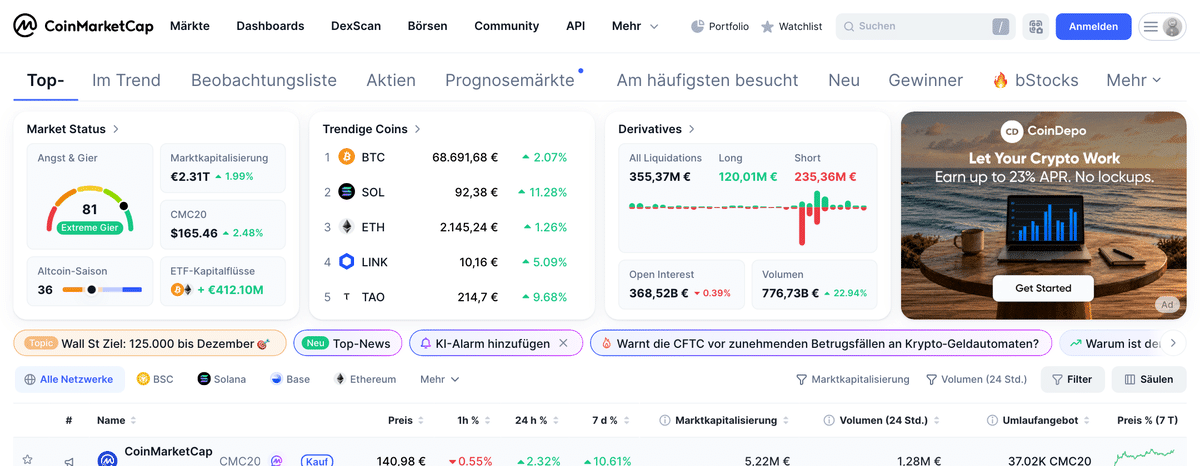This screenshot has width=1200, height=466.
Task: Open the API menu
Action: point(576,27)
